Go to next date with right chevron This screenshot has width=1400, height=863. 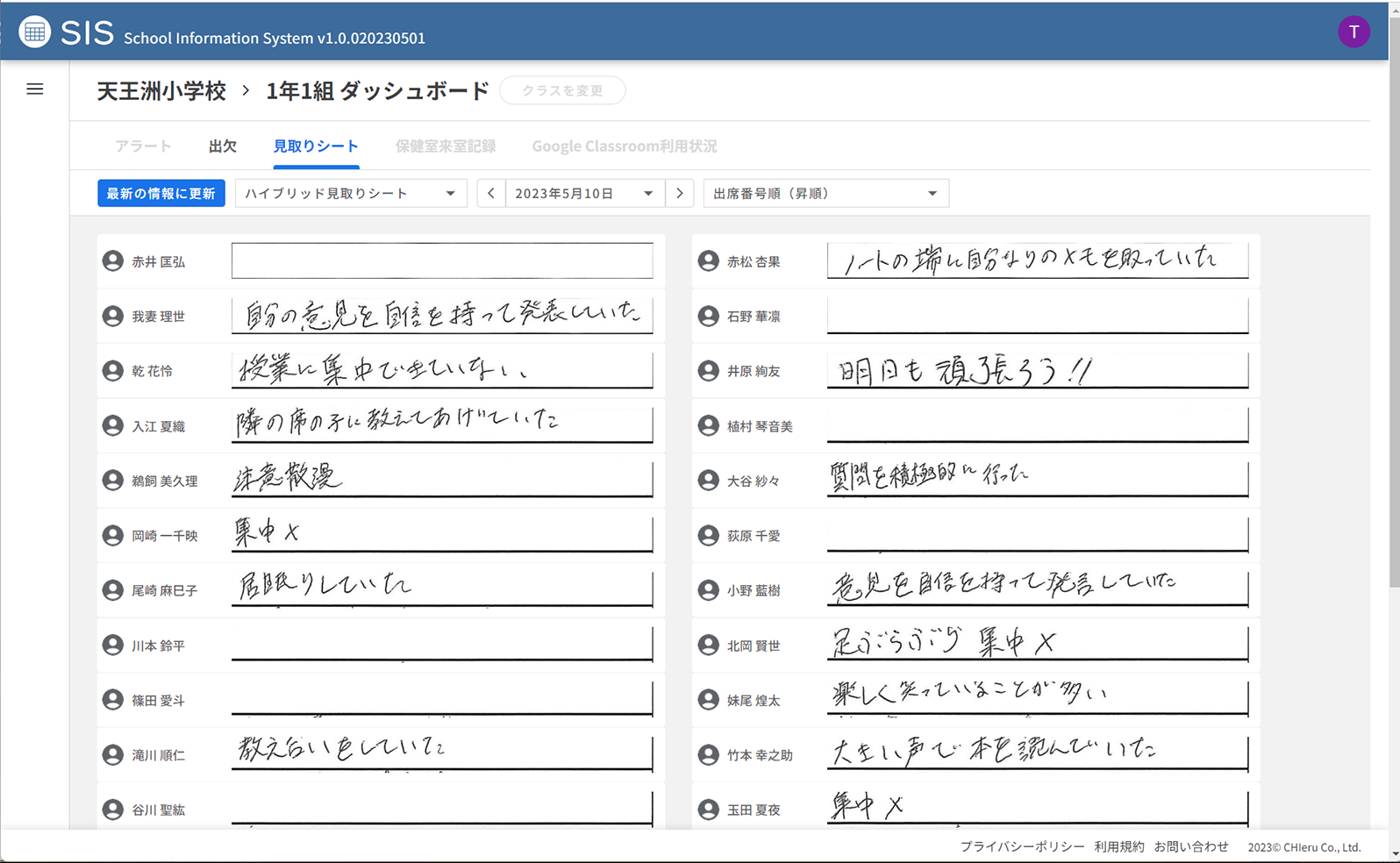680,193
